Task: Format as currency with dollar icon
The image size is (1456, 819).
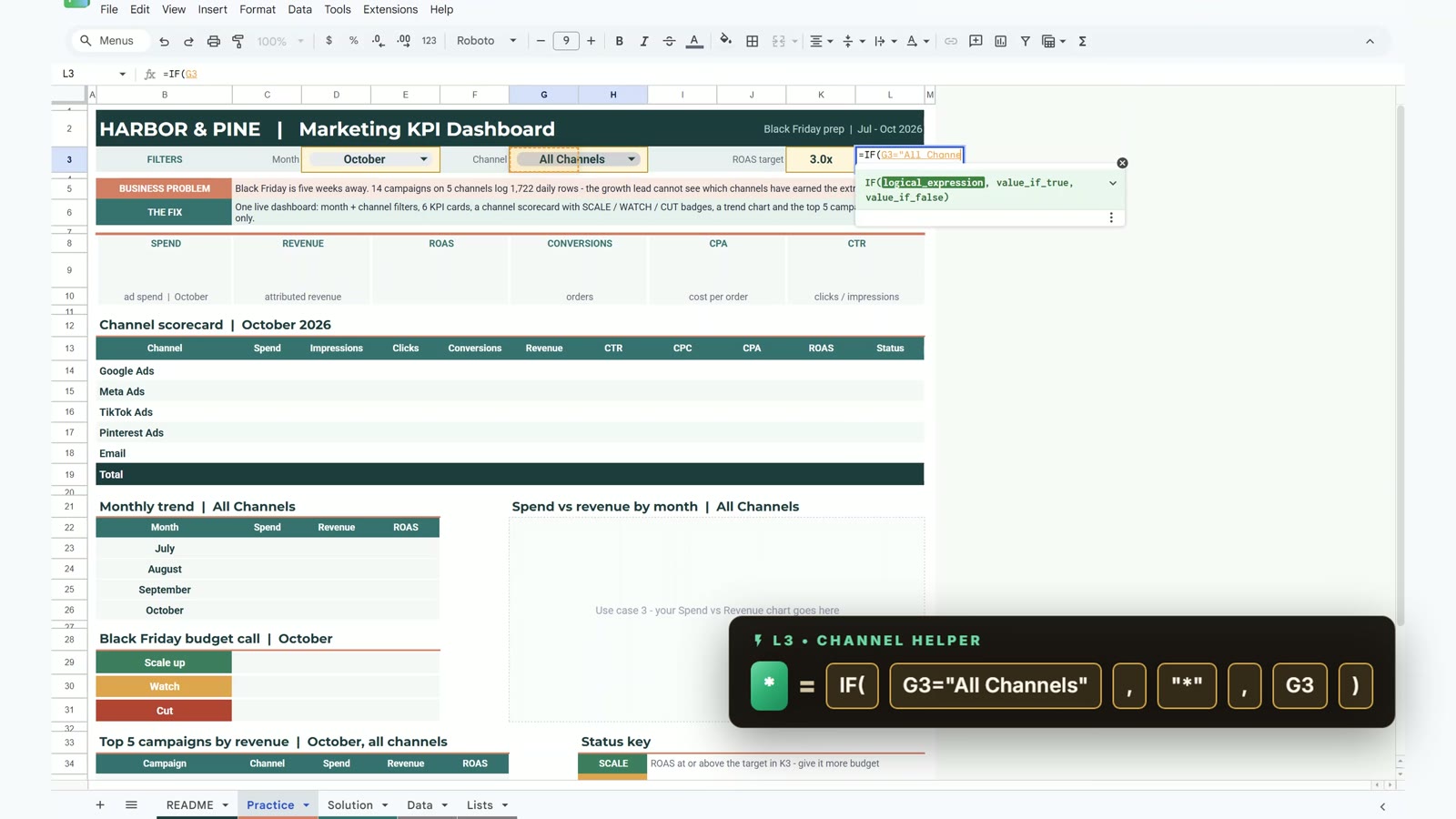Action: click(329, 41)
